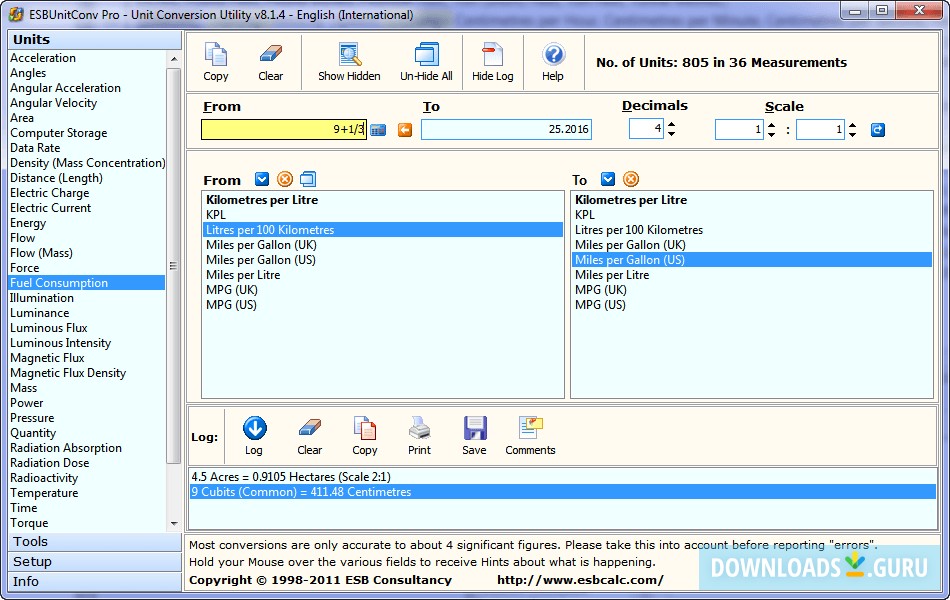
Task: Click the blue reset scale icon
Action: tap(877, 130)
